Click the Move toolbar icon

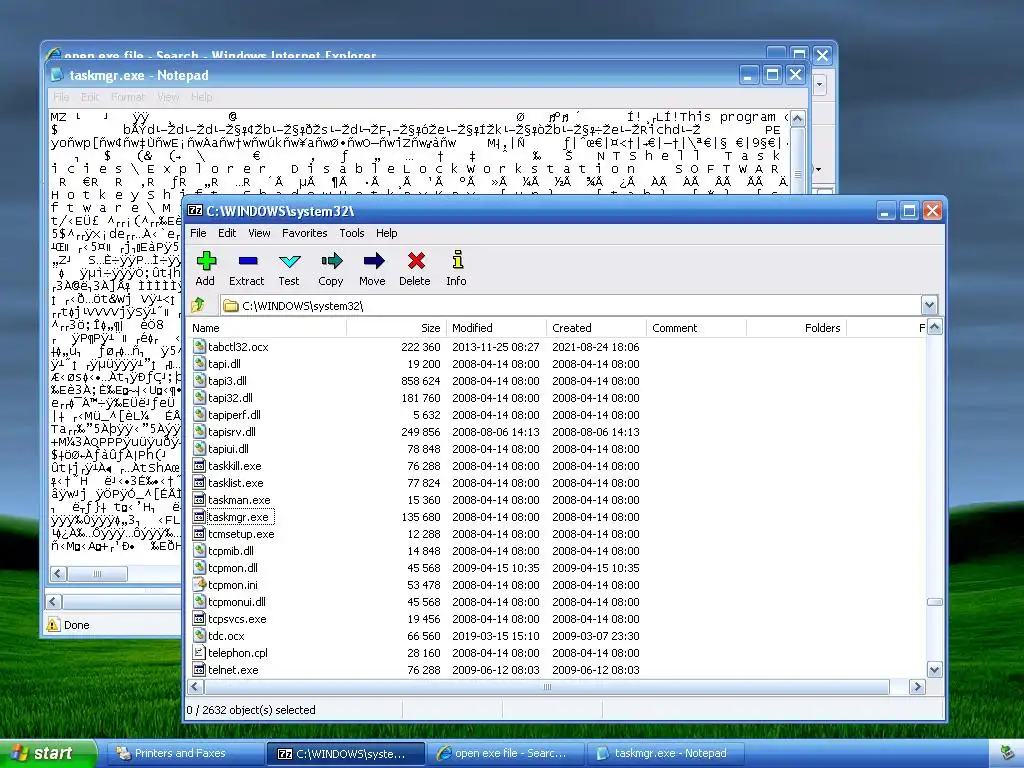[x=373, y=261]
